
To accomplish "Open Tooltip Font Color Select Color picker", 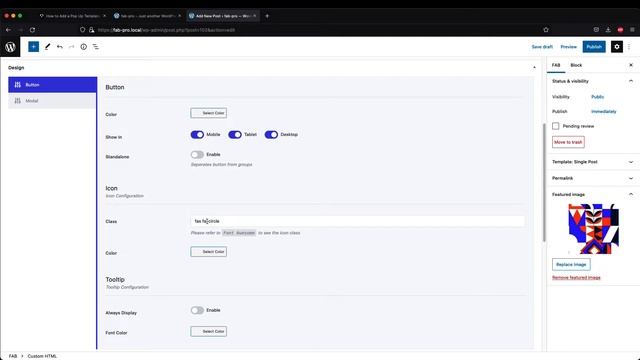I will pos(209,331).
